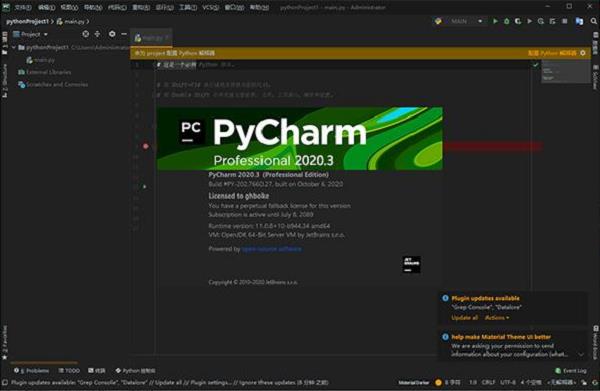Start debugging with the green bug icon

(x=507, y=21)
